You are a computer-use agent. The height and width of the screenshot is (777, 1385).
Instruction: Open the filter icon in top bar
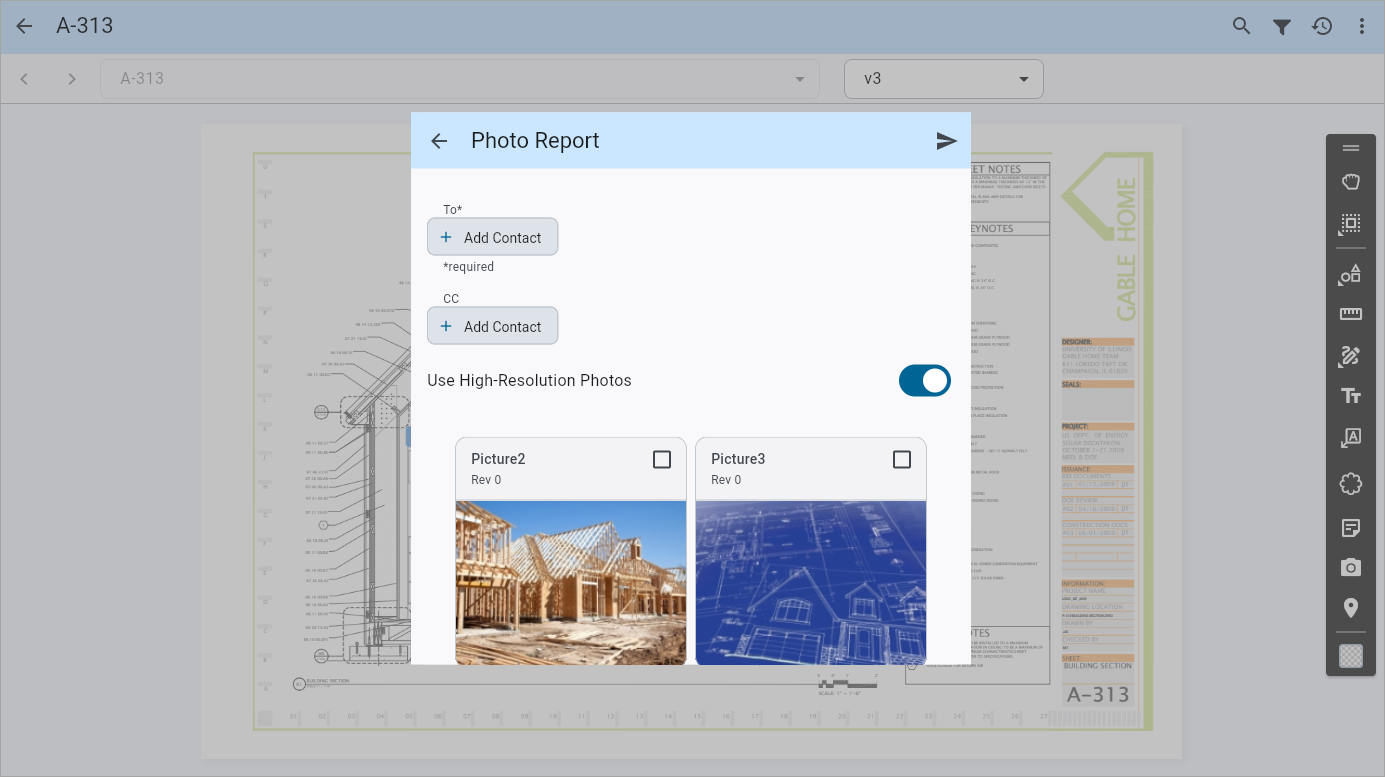click(x=1282, y=27)
